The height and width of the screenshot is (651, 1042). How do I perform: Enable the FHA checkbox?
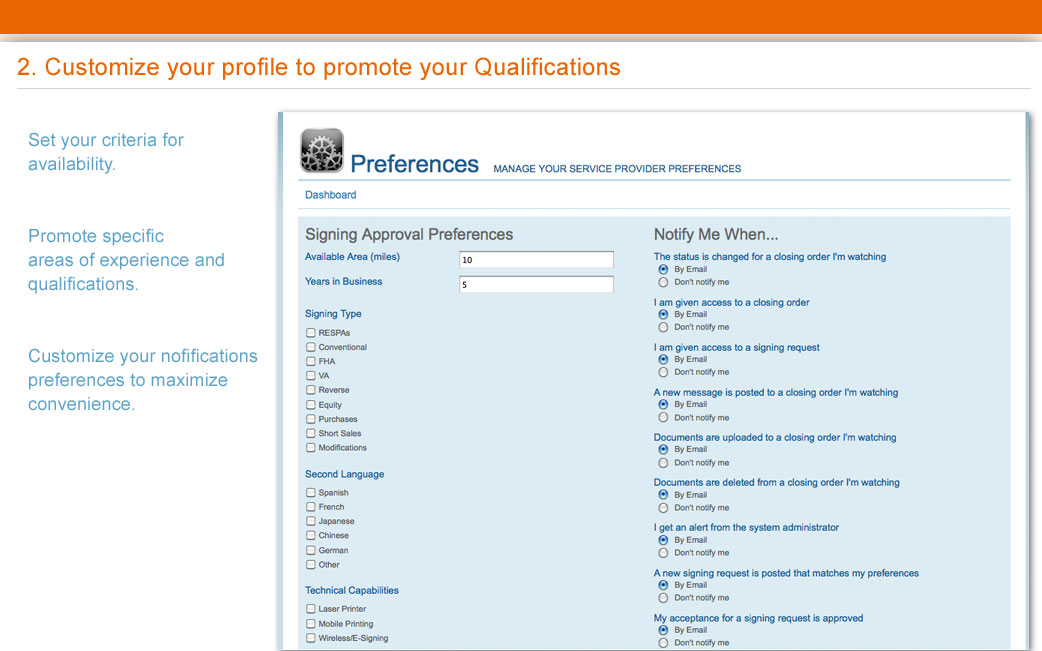tap(310, 361)
